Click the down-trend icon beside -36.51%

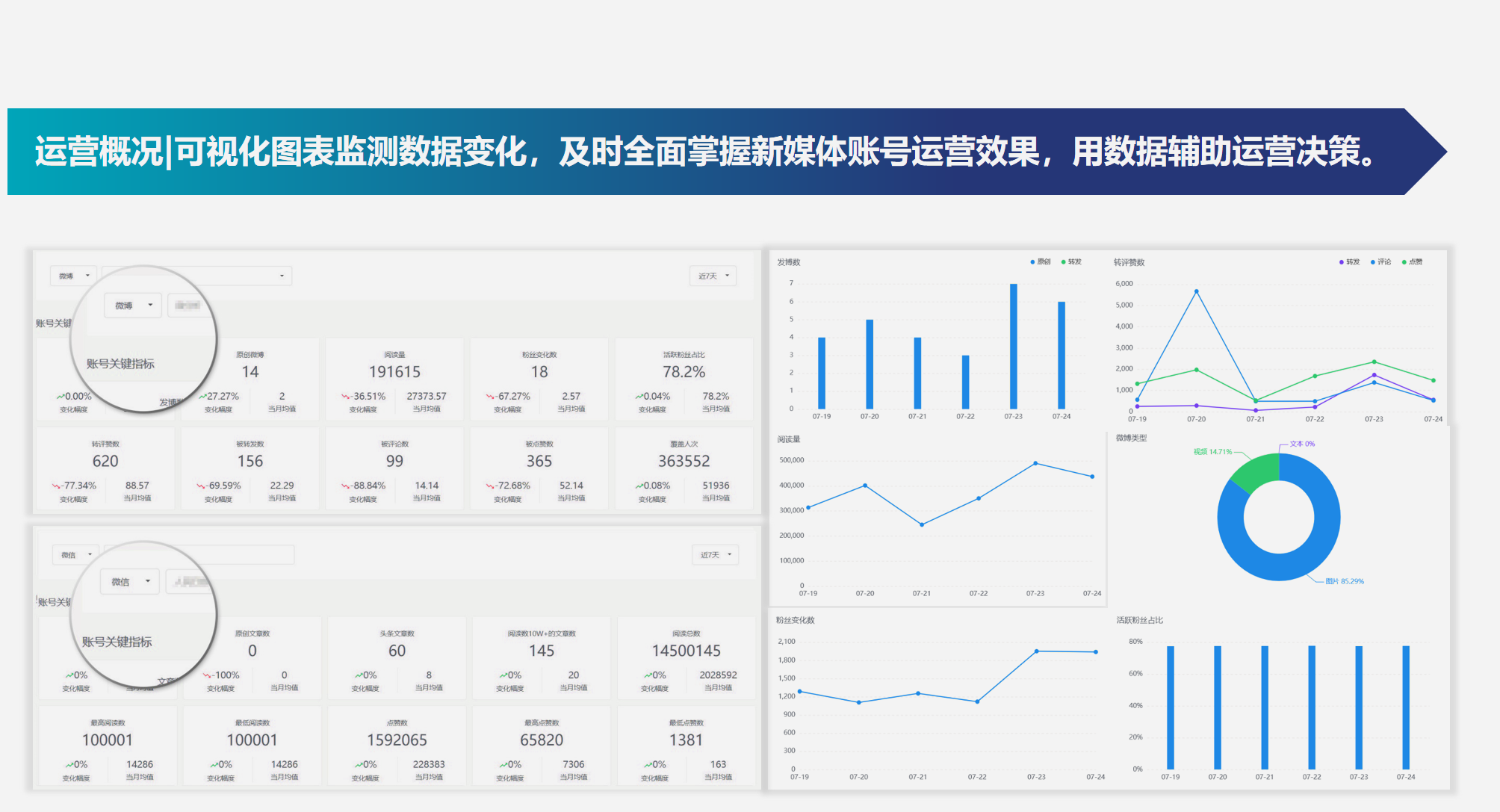346,397
